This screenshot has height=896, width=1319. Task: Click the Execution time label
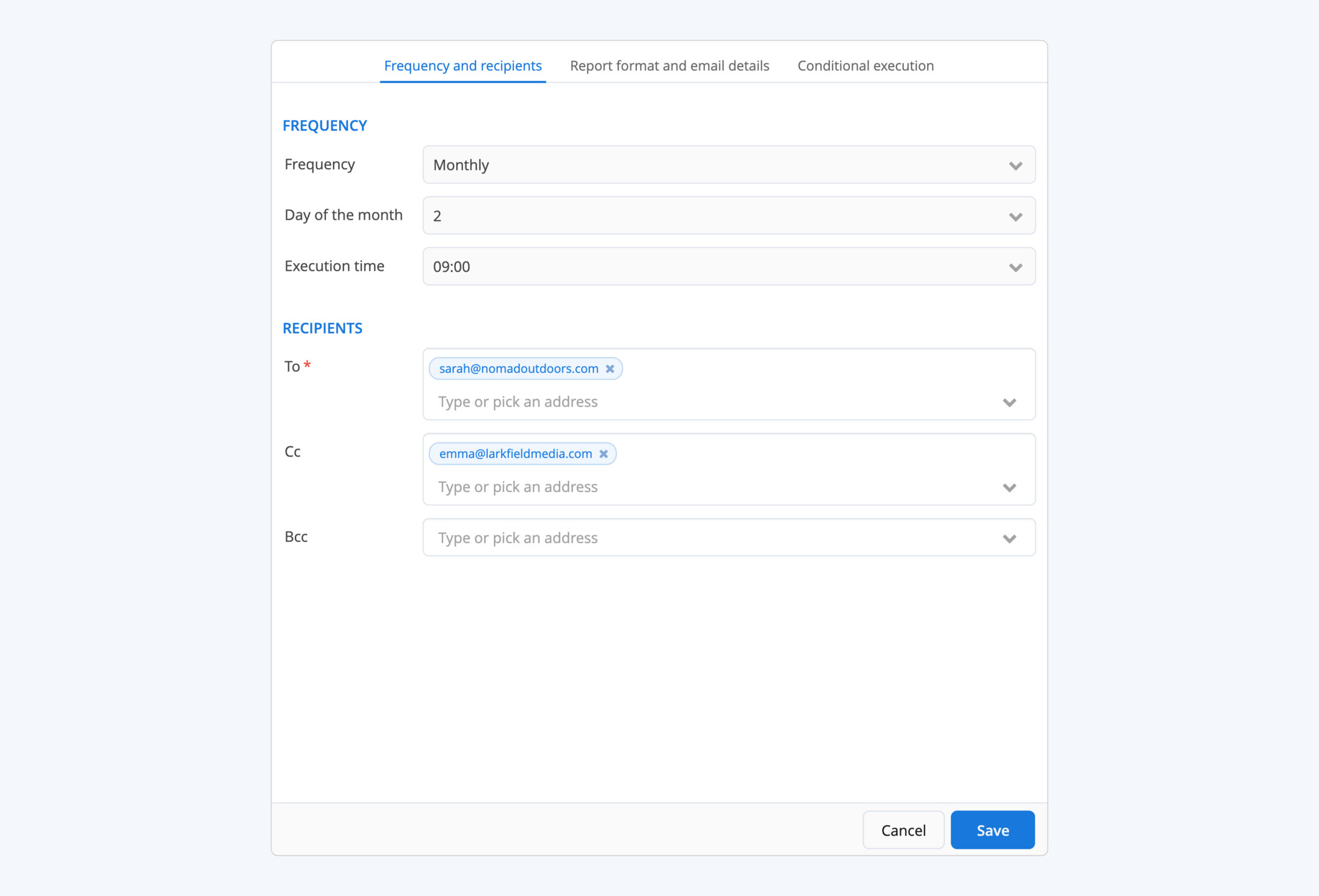click(x=334, y=266)
